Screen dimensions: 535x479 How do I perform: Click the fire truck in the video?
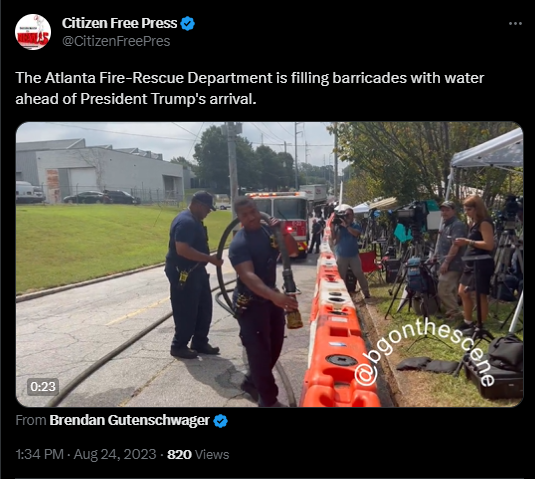[x=280, y=222]
